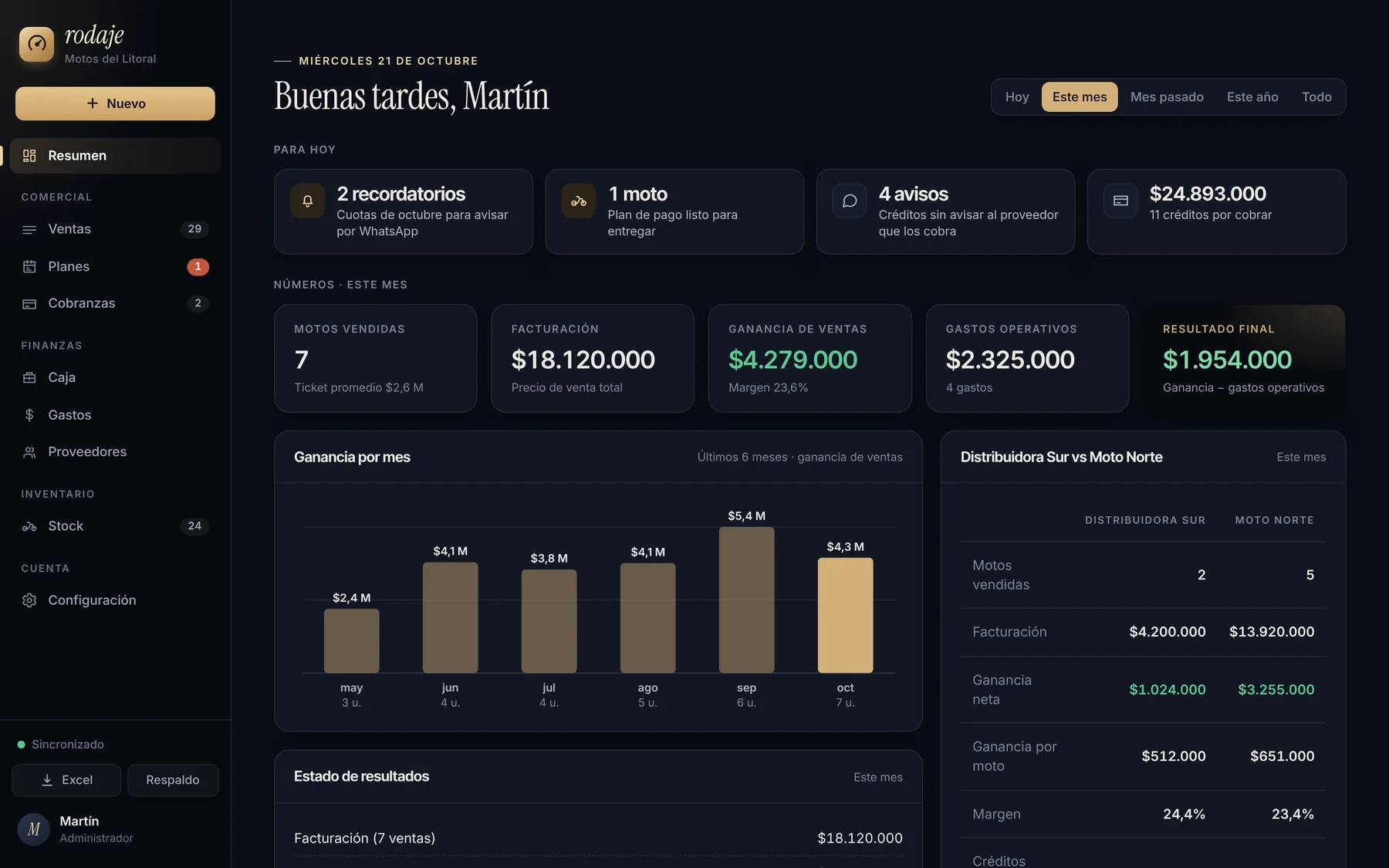Click the Resultado final $1.954.000 card
The image size is (1389, 868).
pos(1244,358)
